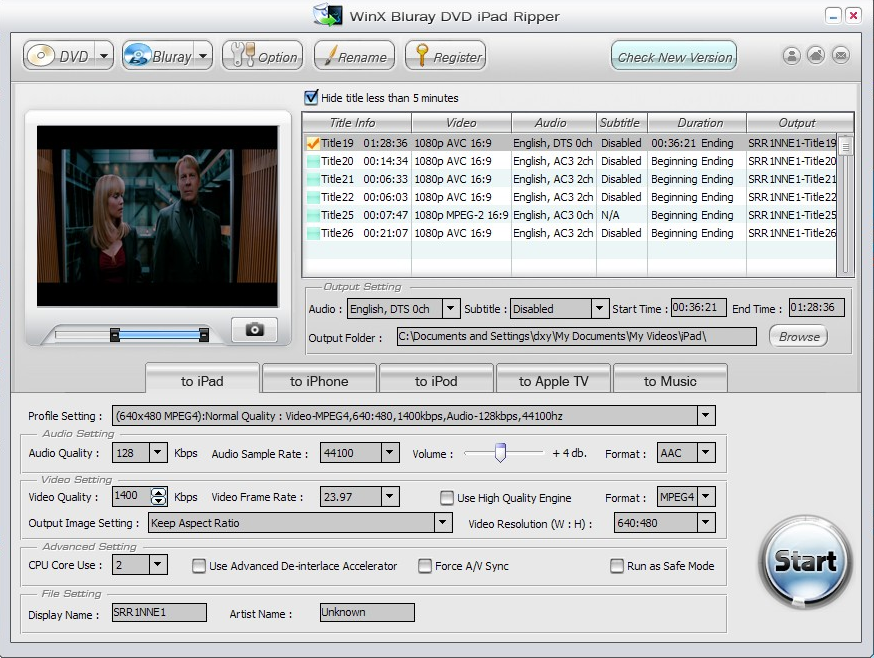The height and width of the screenshot is (658, 874).
Task: Click the Register key icon button
Action: tap(445, 56)
